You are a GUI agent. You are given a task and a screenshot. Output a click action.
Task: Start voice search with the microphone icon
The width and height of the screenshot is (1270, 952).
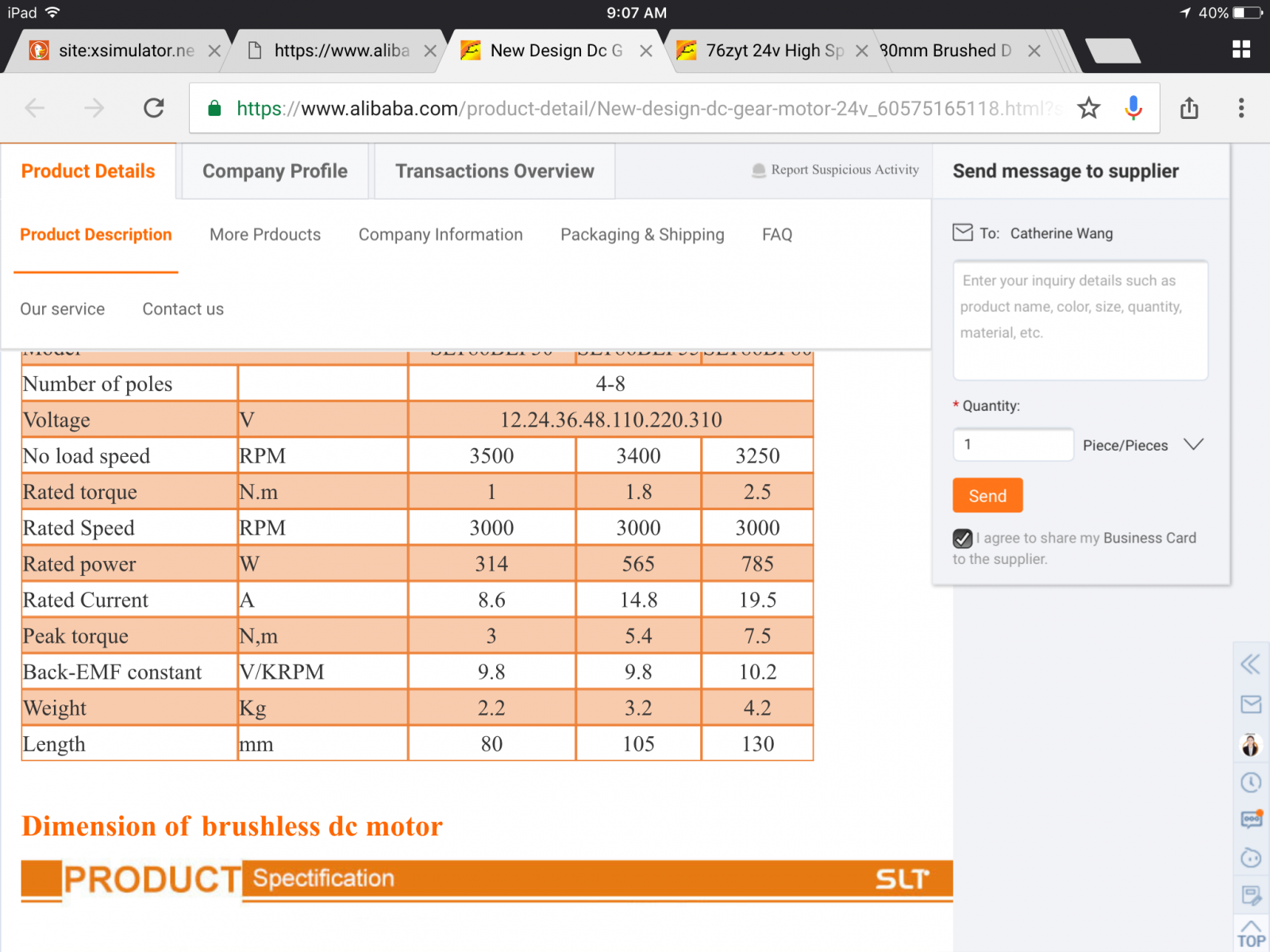1133,108
